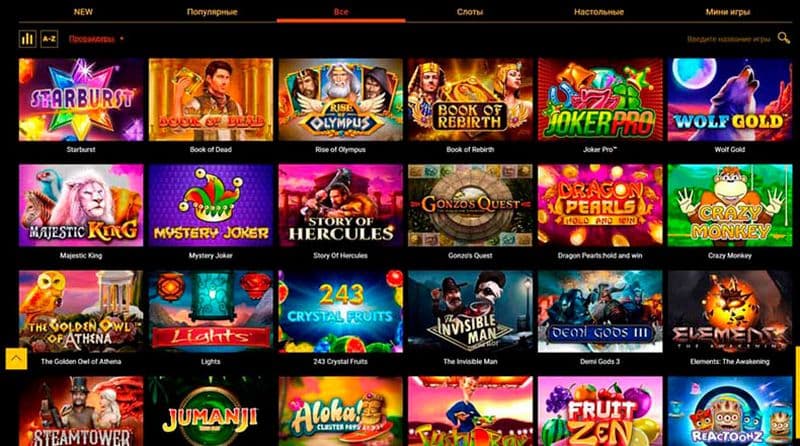The height and width of the screenshot is (446, 800).
Task: Click the Wolf Gold title link
Action: [x=730, y=150]
